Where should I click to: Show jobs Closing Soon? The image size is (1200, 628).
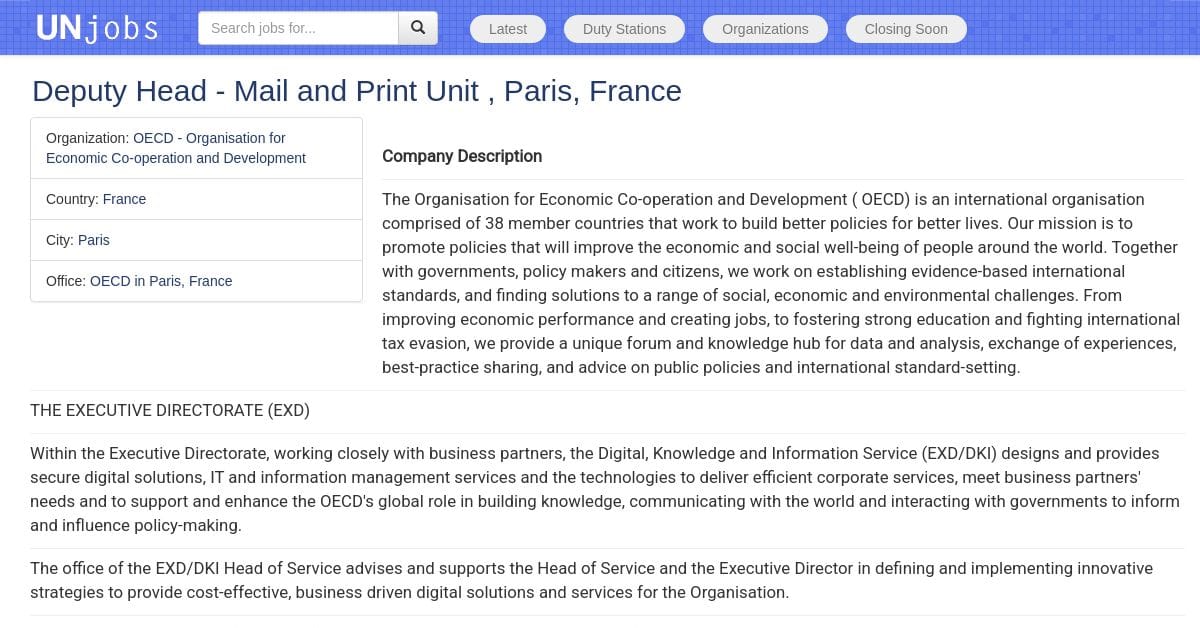tap(906, 29)
